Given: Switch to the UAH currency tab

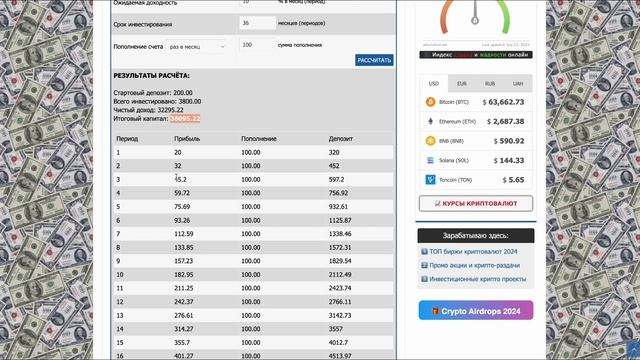Looking at the screenshot, I should pyautogui.click(x=518, y=84).
